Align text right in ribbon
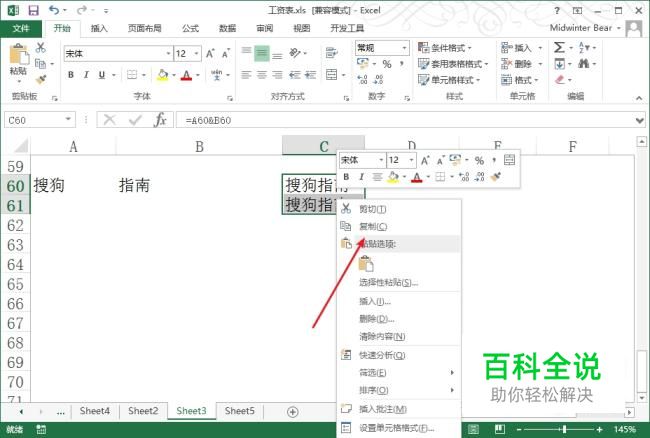This screenshot has height=438, width=650. coord(277,75)
